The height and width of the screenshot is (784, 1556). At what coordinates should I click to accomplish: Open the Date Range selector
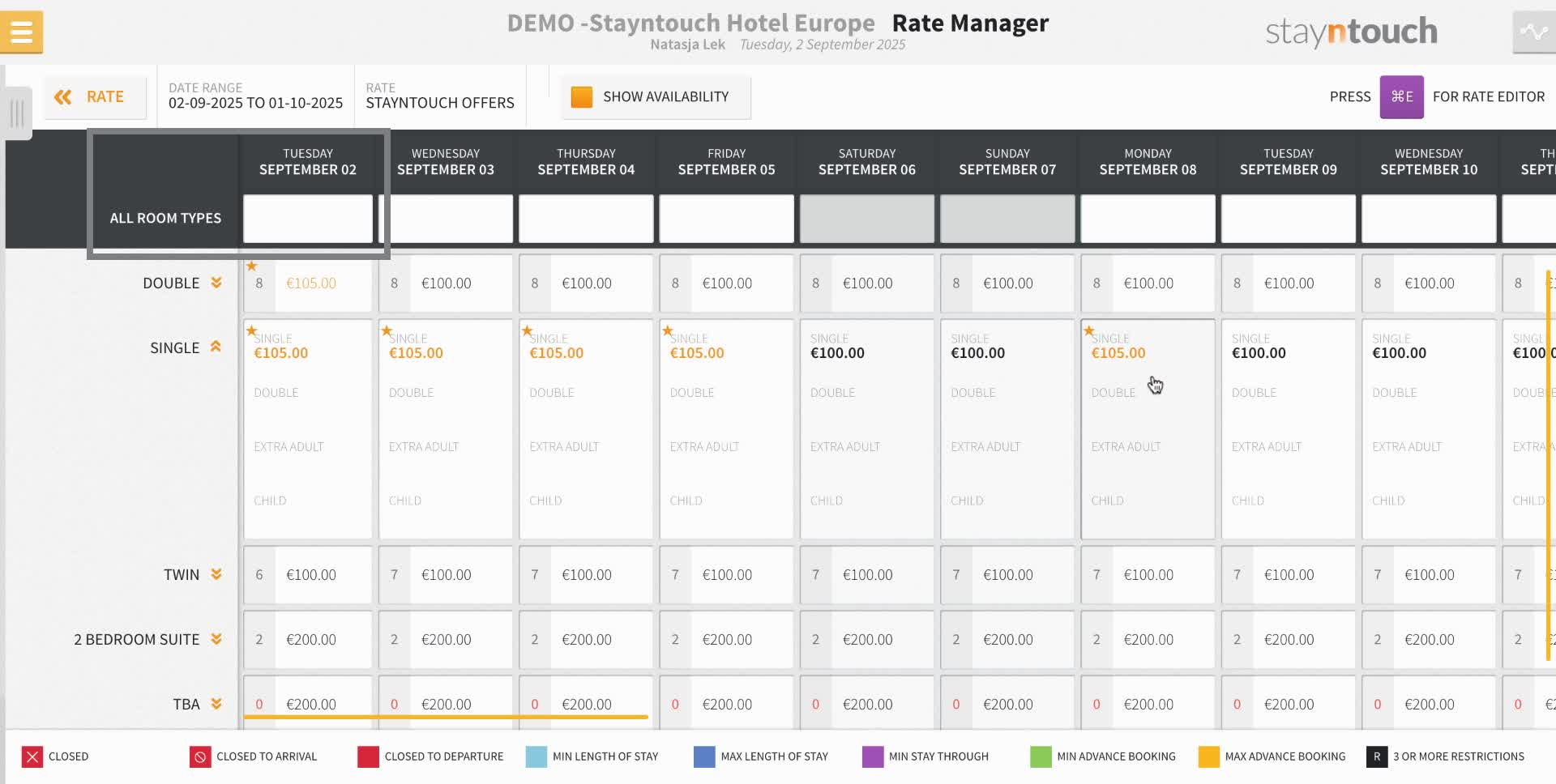(x=255, y=96)
